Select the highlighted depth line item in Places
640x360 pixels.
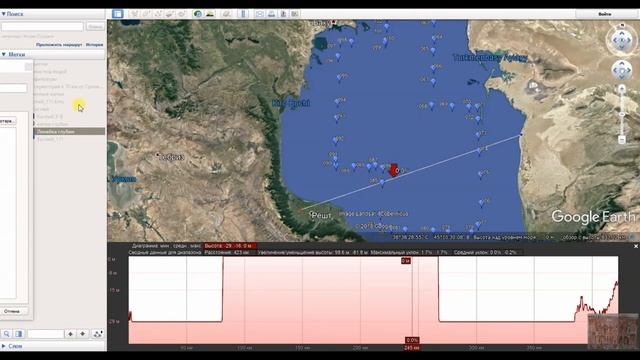[69, 131]
